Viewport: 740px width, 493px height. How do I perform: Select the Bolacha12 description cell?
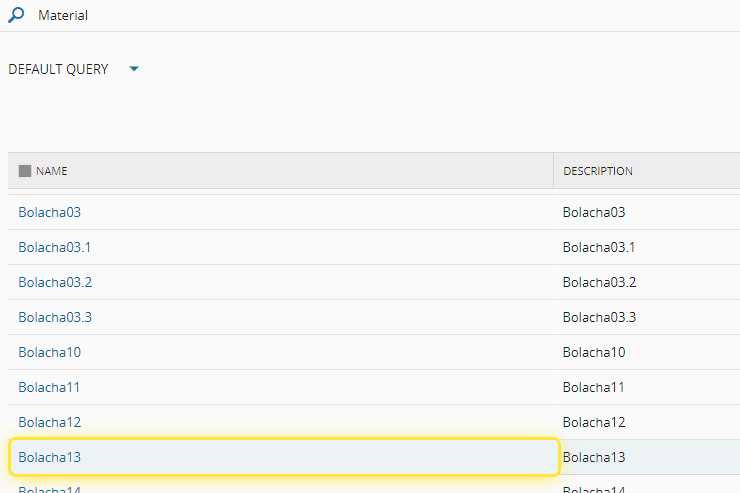click(x=594, y=422)
